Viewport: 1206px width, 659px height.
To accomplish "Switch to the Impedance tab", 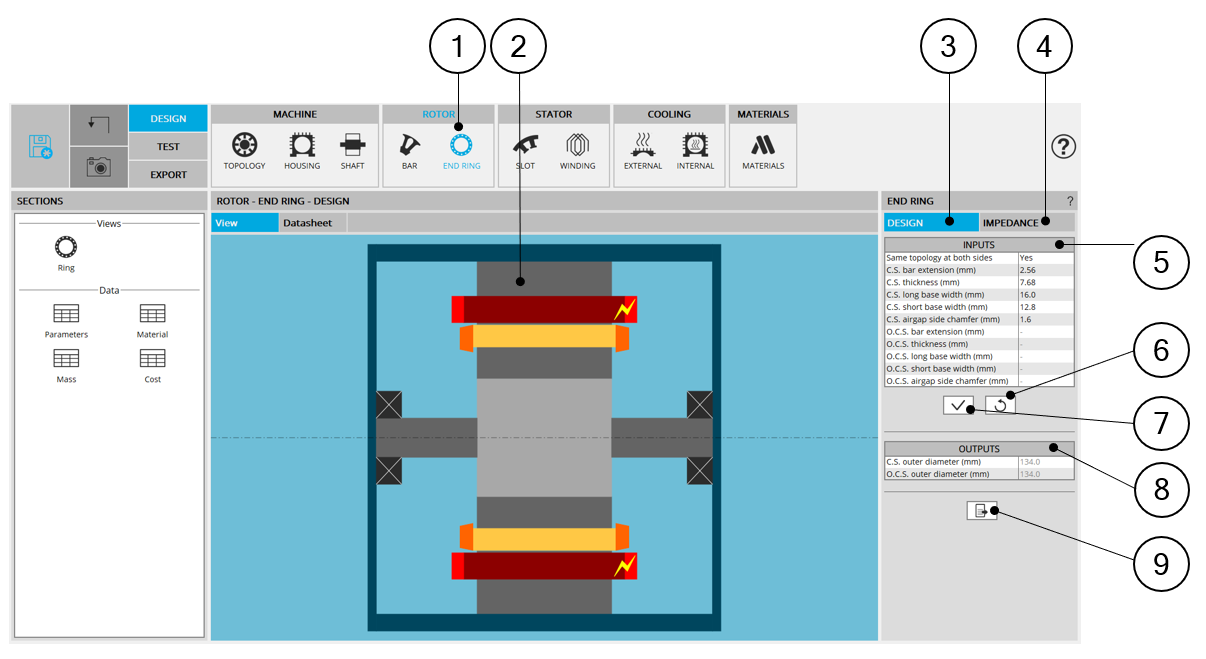I will point(1010,223).
